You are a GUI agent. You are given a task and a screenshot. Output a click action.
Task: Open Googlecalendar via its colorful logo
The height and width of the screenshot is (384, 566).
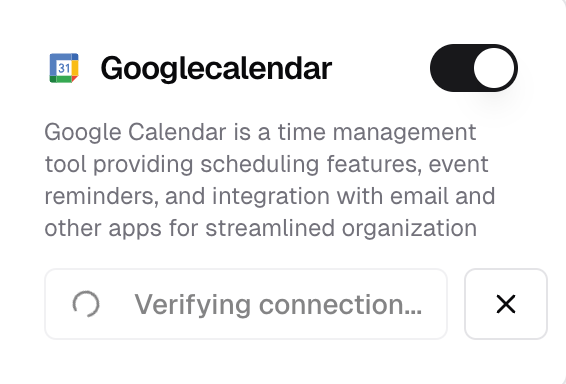[x=64, y=68]
